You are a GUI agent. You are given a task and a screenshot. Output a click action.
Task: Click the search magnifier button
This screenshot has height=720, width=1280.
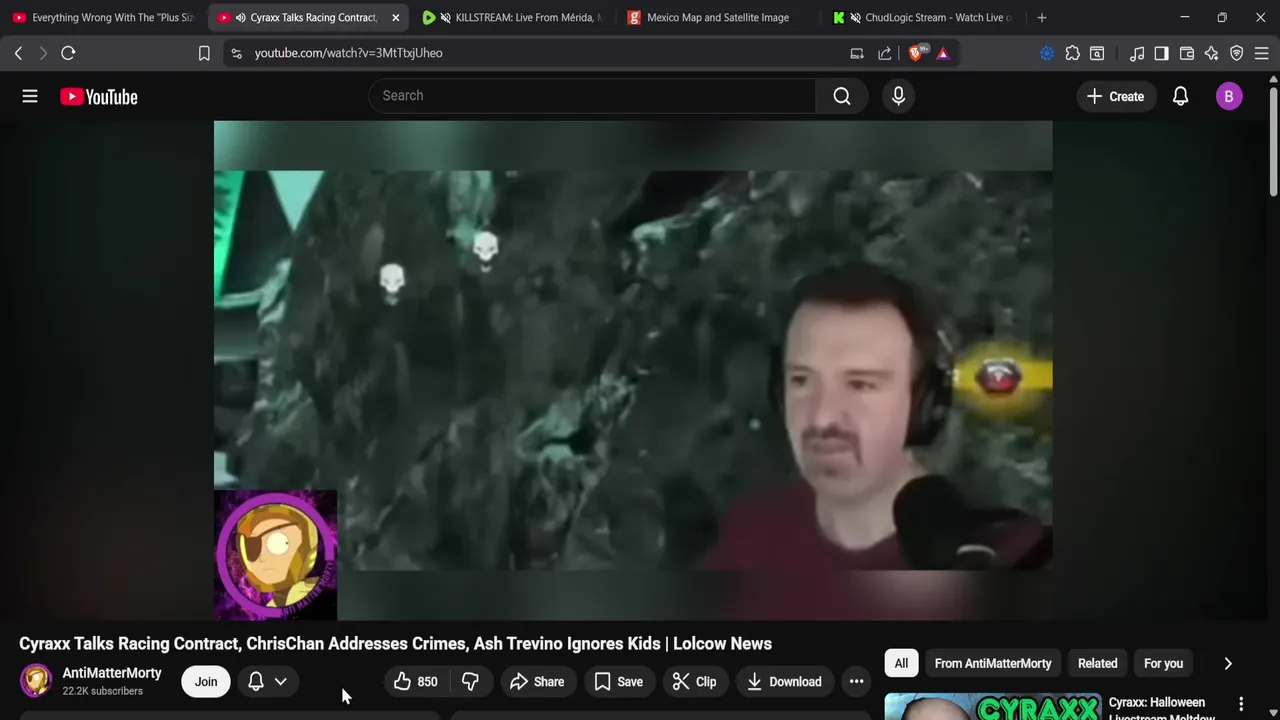(842, 96)
